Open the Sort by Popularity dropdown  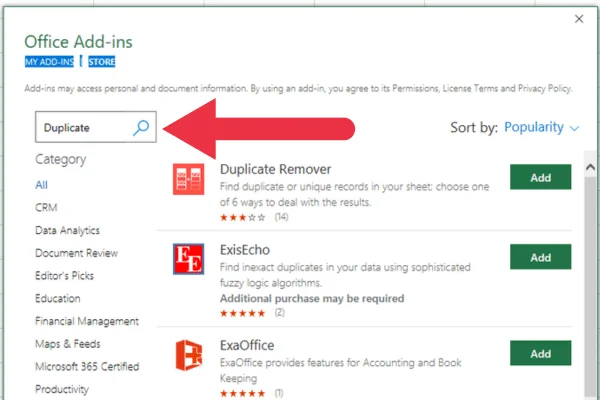click(x=541, y=127)
